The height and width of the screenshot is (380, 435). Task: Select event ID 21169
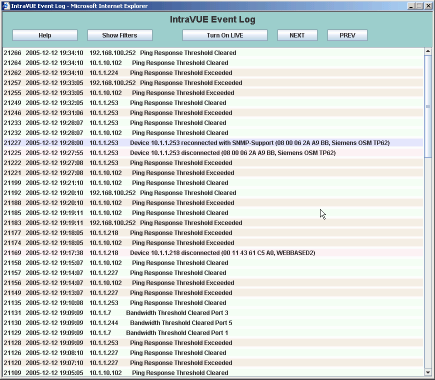pyautogui.click(x=12, y=253)
